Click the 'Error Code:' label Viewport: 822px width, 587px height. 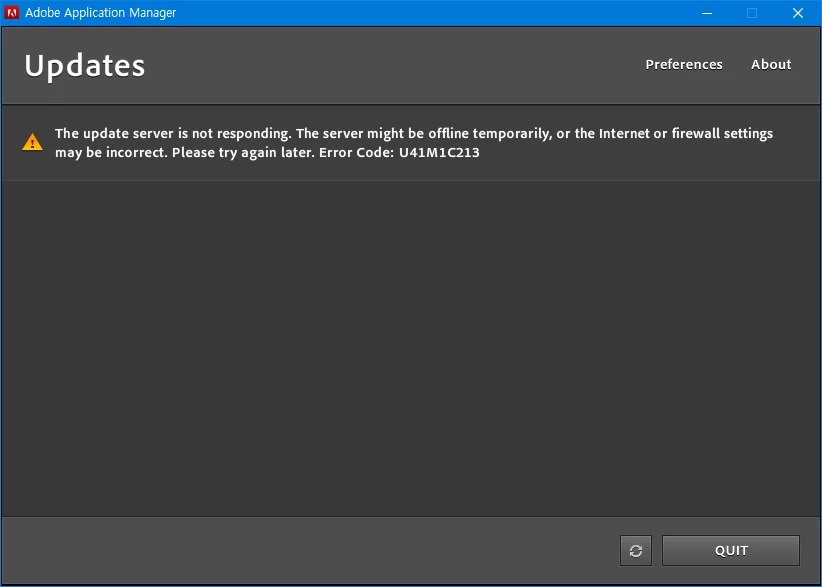[357, 153]
